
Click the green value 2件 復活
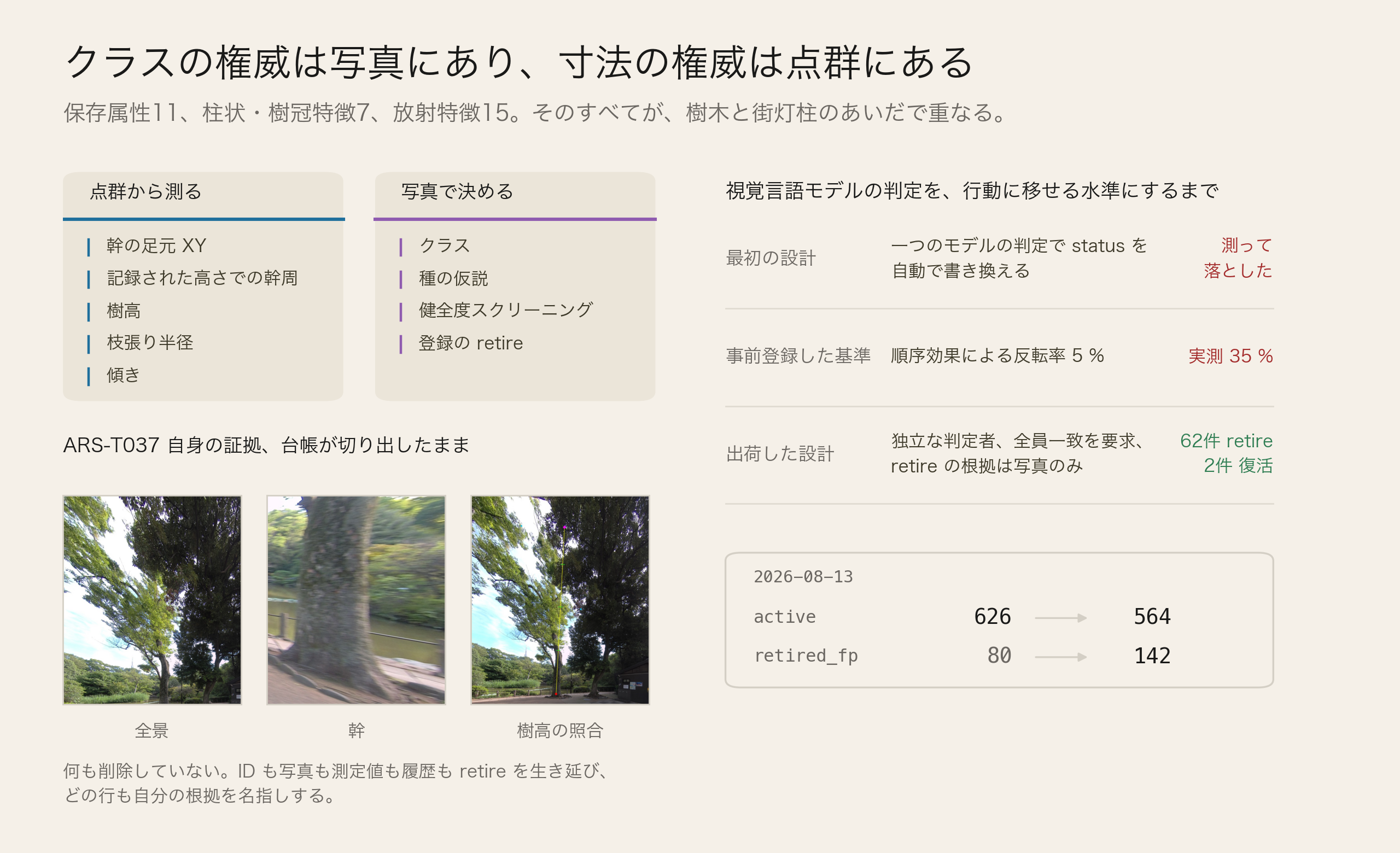click(1238, 466)
